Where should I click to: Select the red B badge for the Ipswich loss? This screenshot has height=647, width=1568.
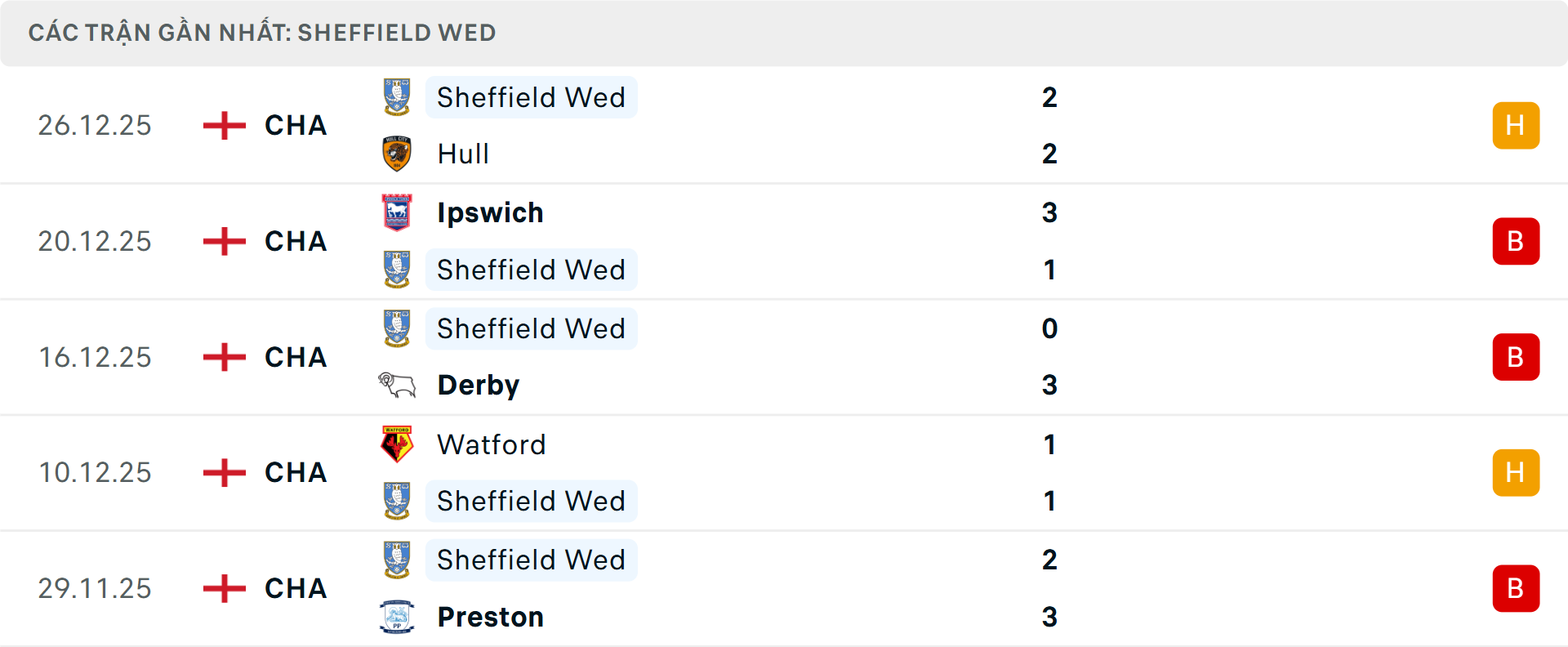pos(1517,241)
